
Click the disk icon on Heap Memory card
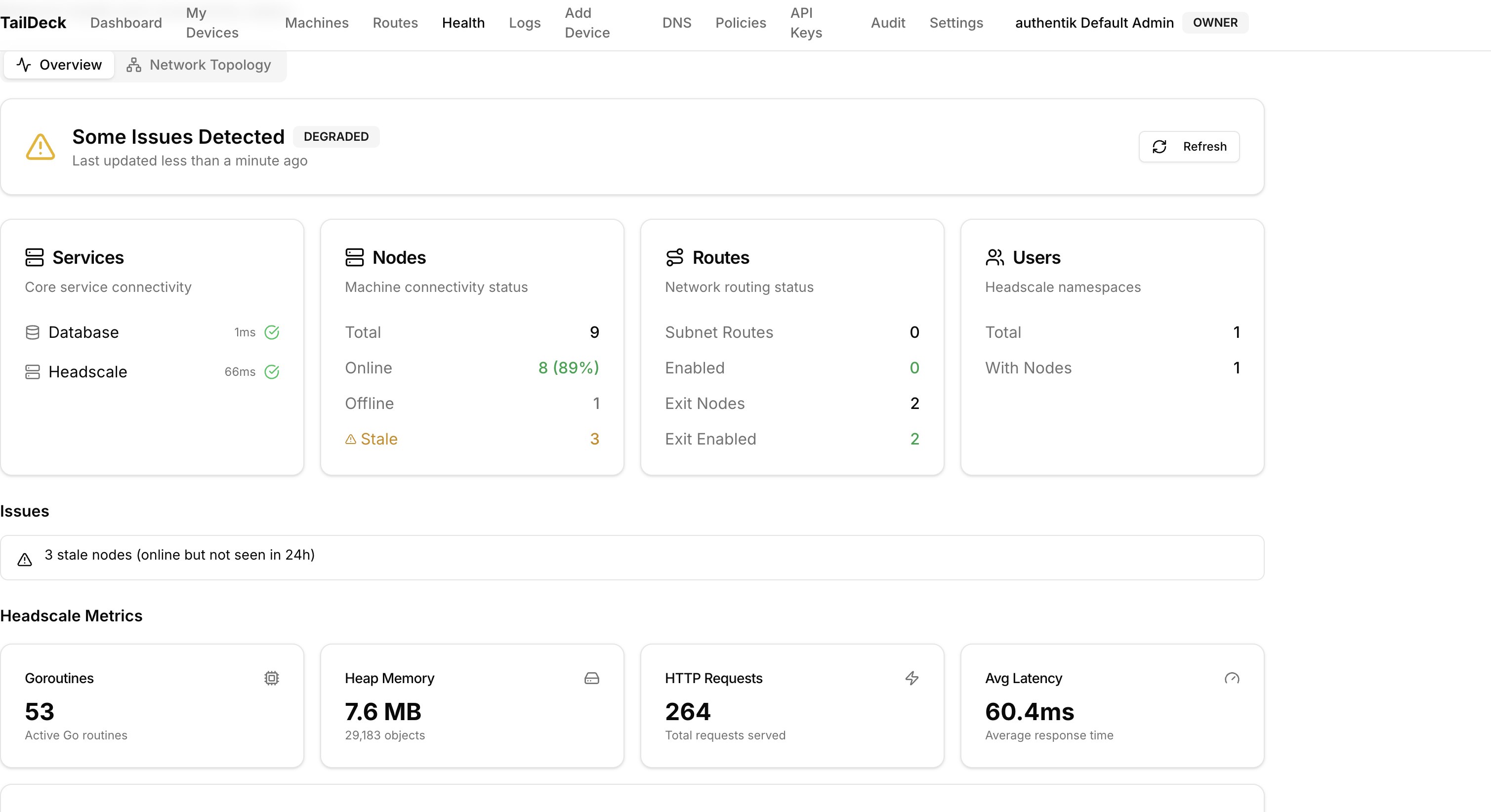(x=591, y=678)
